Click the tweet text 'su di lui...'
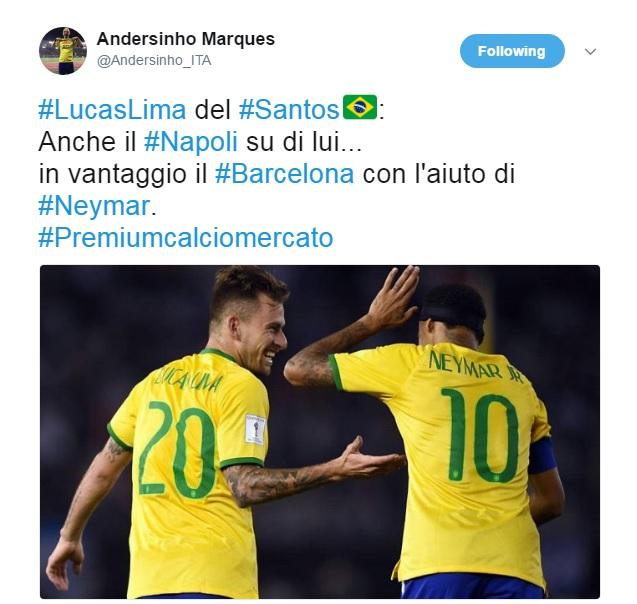 [x=304, y=142]
